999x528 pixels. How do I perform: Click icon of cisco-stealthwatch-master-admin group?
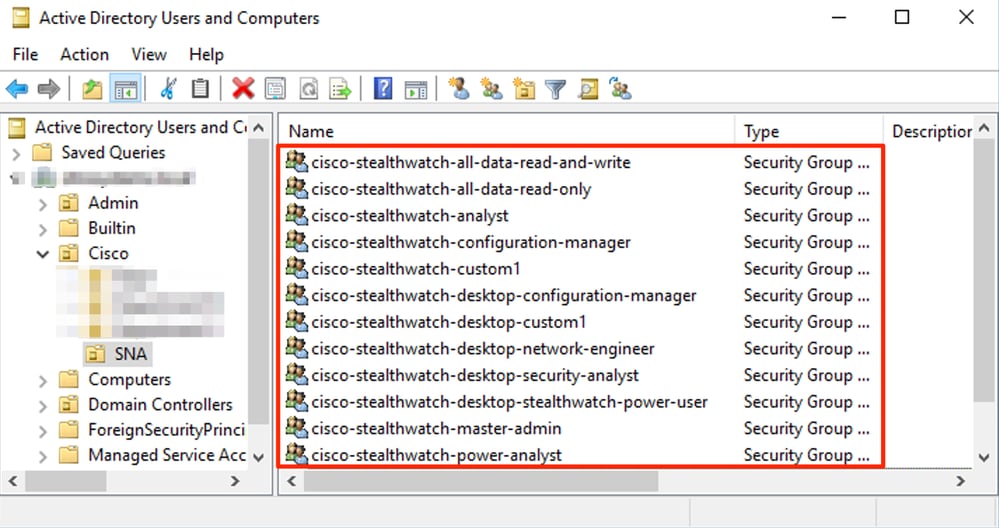click(297, 428)
